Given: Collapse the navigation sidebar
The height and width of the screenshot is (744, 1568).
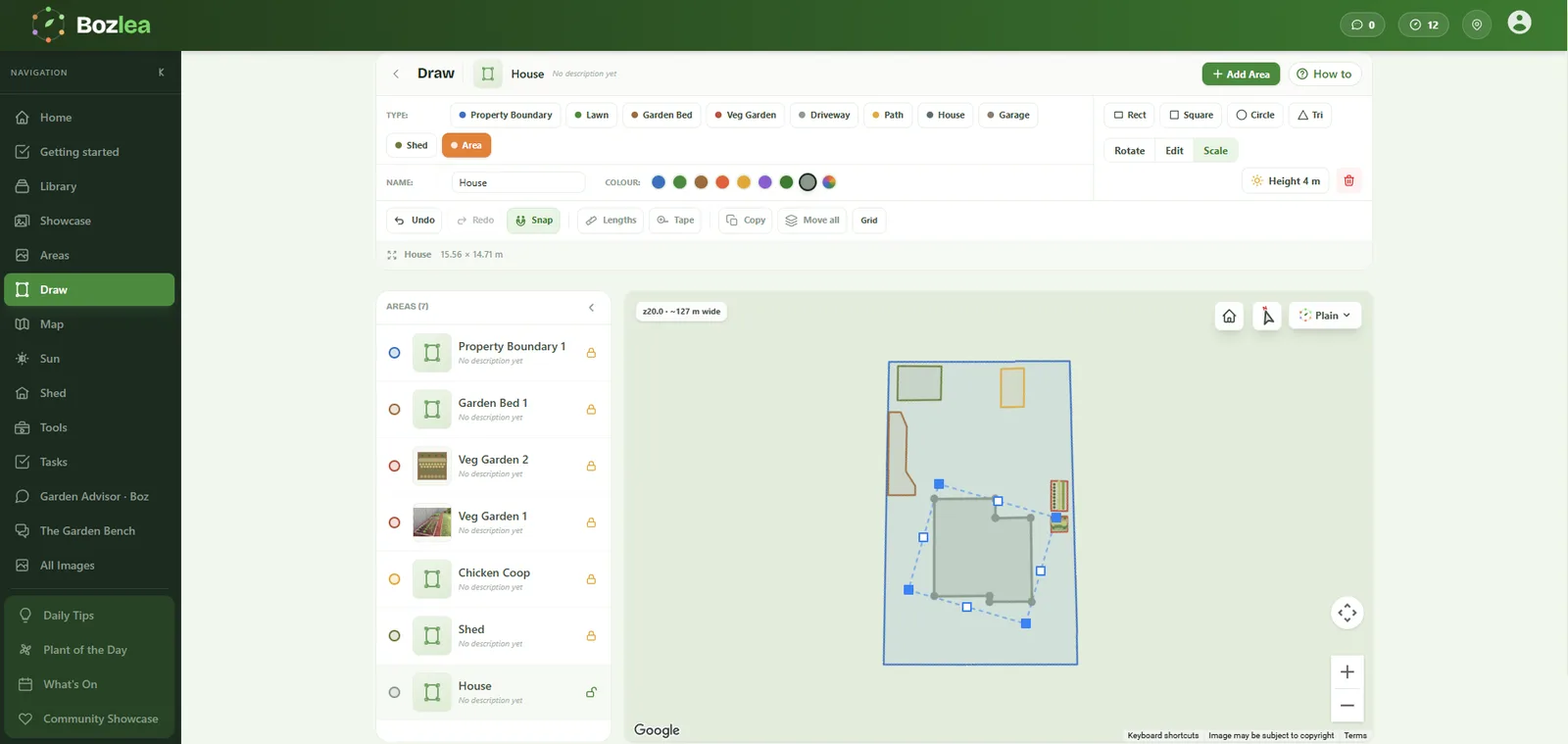Looking at the screenshot, I should [162, 73].
